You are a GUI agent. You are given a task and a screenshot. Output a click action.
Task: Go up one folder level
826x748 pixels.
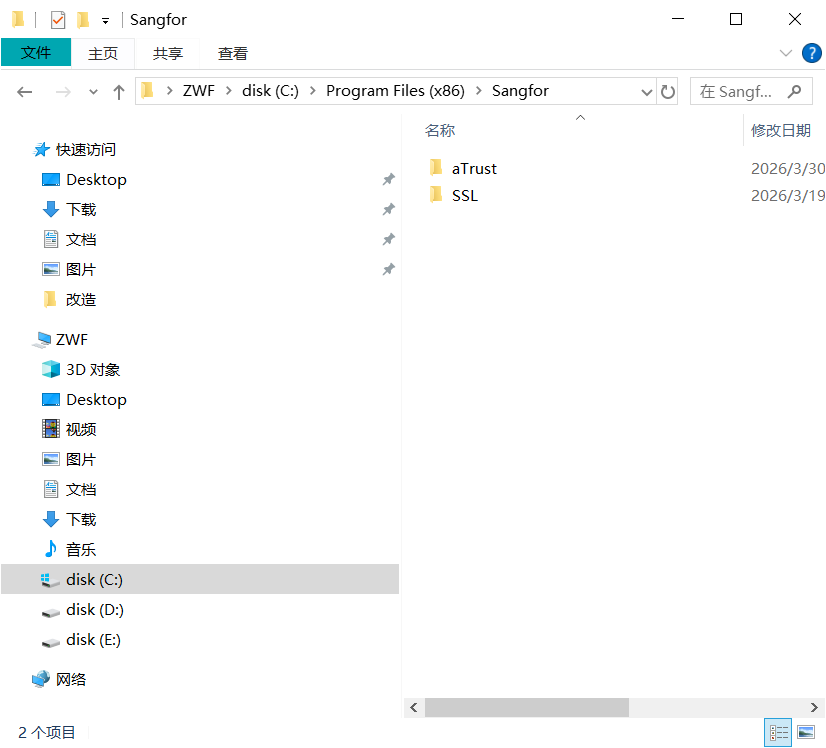tap(119, 92)
